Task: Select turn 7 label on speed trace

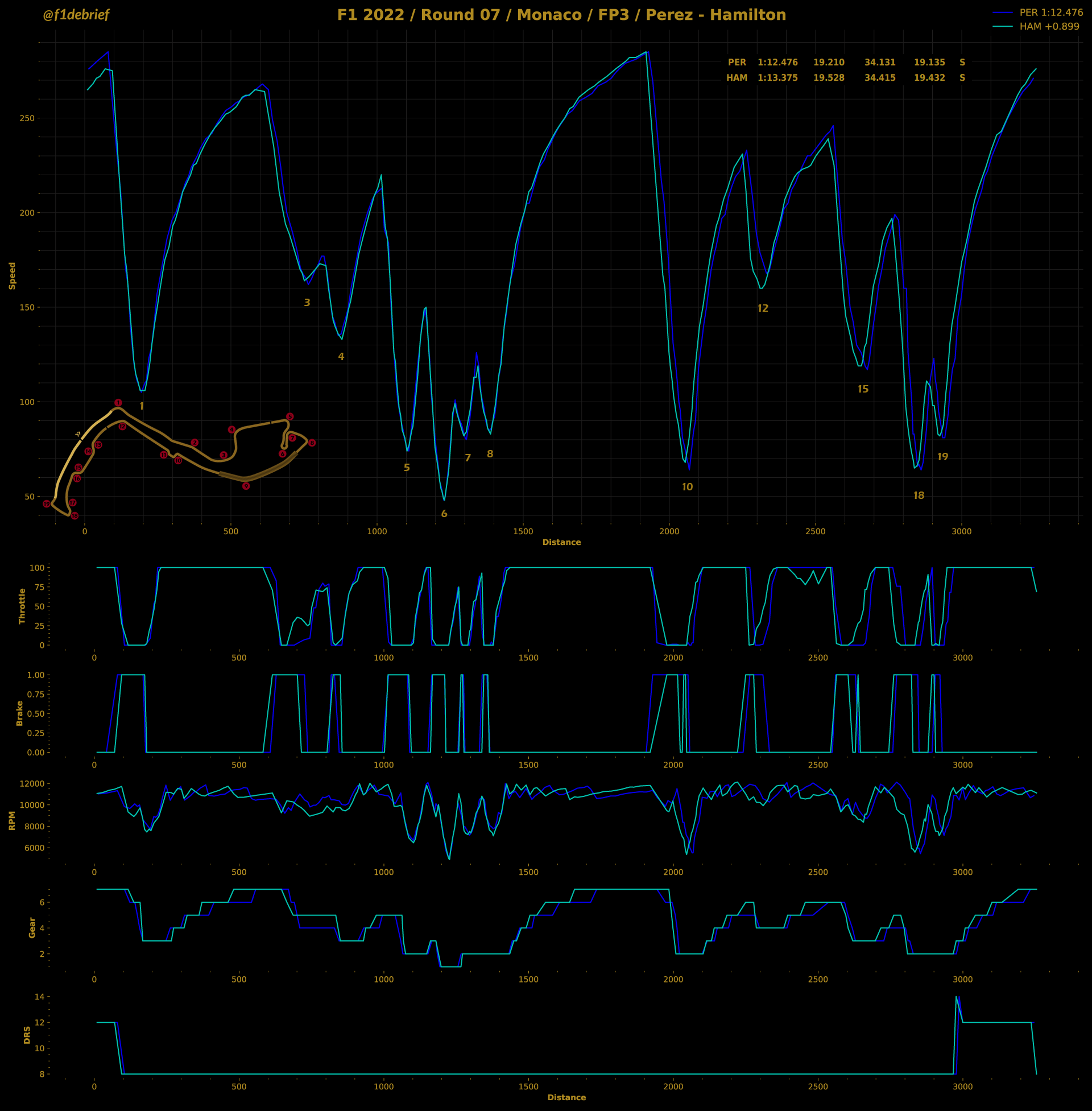Action: click(x=468, y=458)
